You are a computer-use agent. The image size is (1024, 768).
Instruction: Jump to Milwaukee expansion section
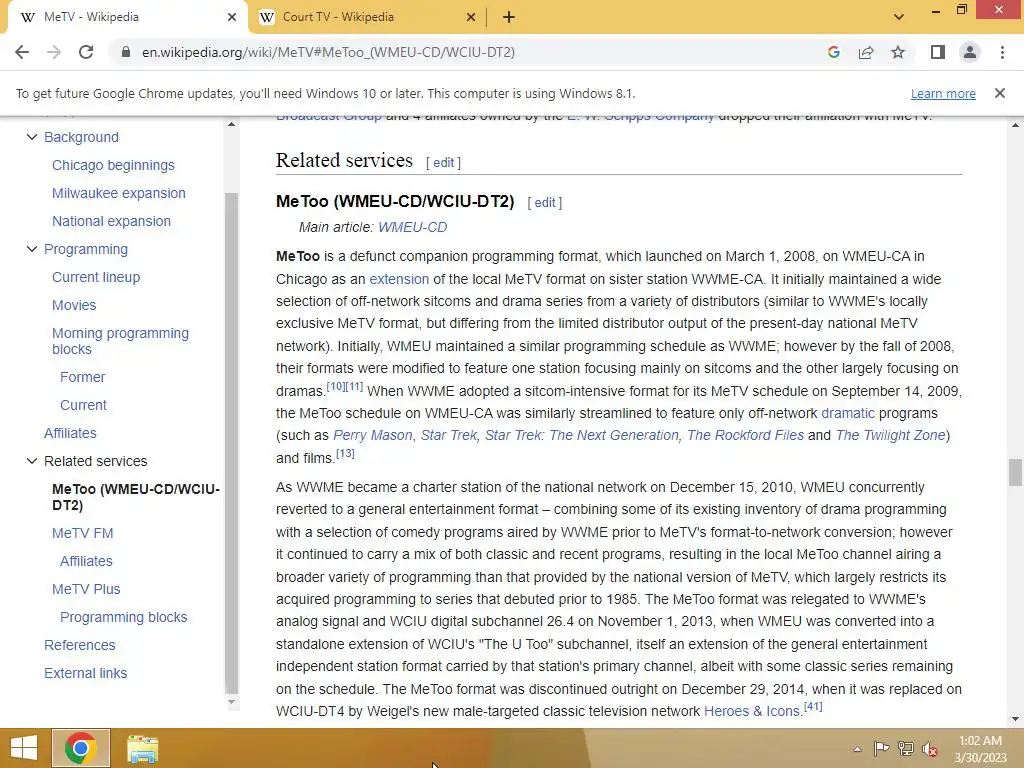[119, 193]
